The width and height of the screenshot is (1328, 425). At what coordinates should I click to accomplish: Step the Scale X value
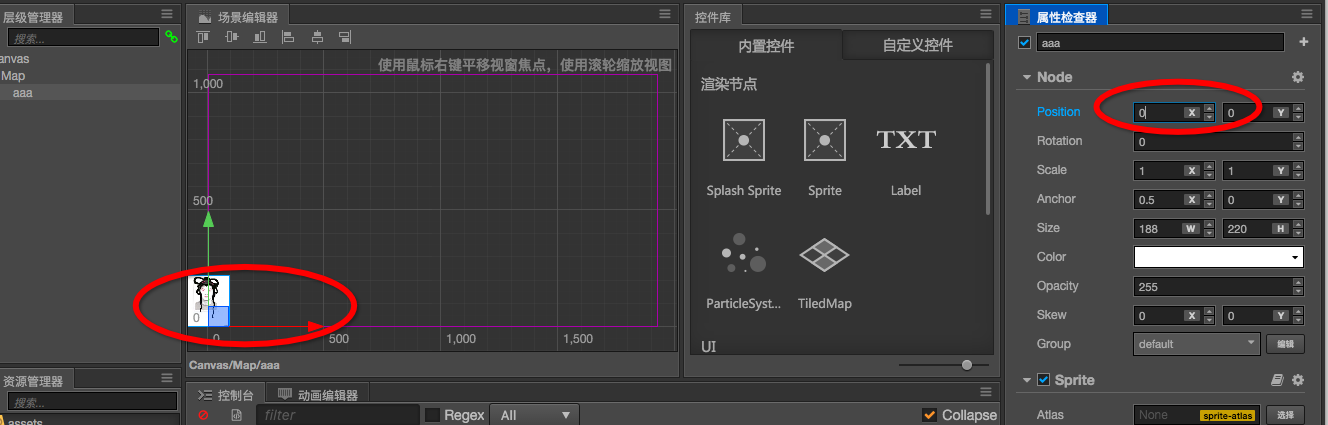click(1209, 171)
